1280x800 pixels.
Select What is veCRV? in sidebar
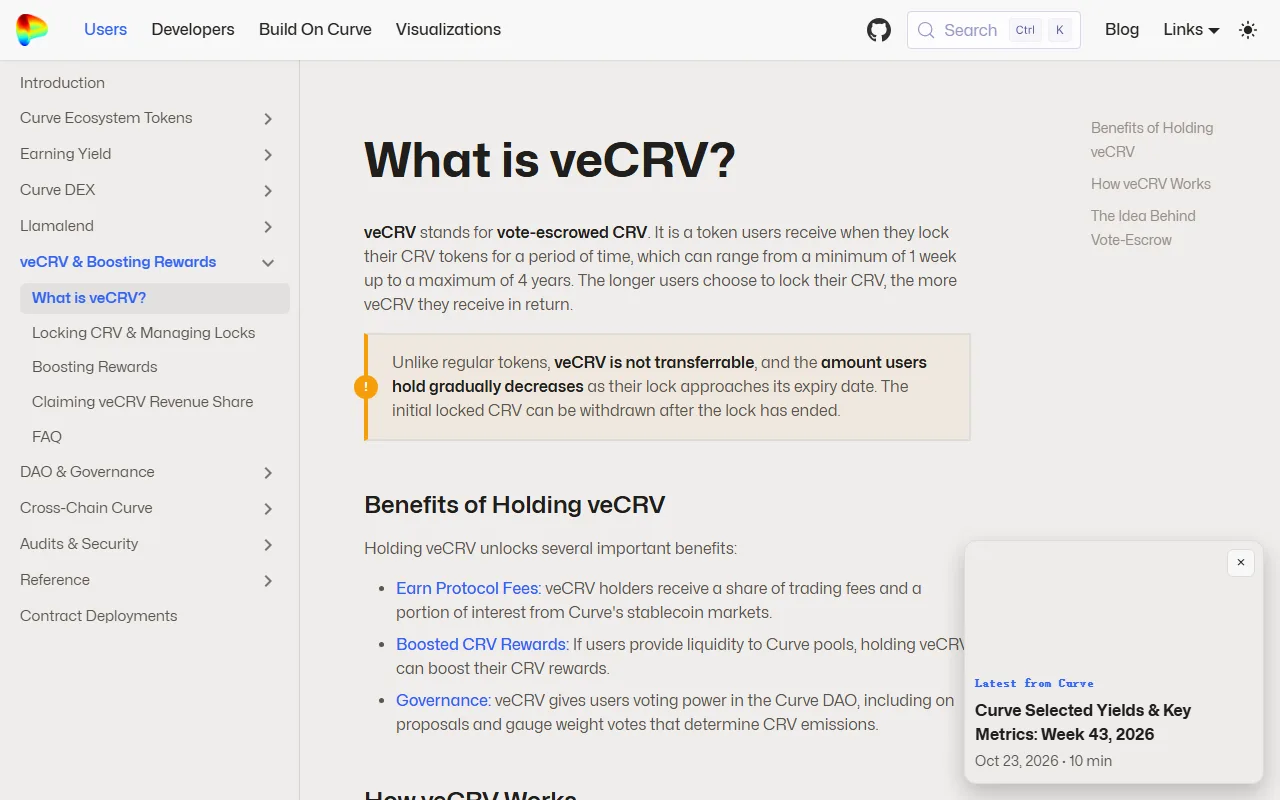click(x=155, y=298)
